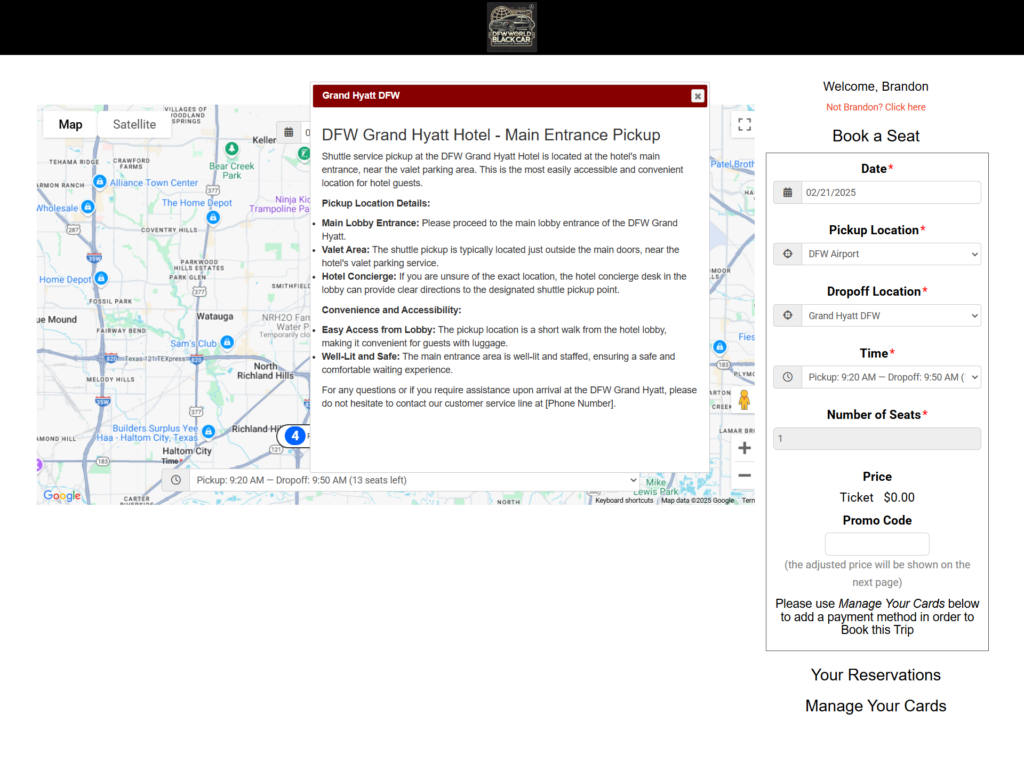Expand the Time dropdown in the booking form

point(891,377)
